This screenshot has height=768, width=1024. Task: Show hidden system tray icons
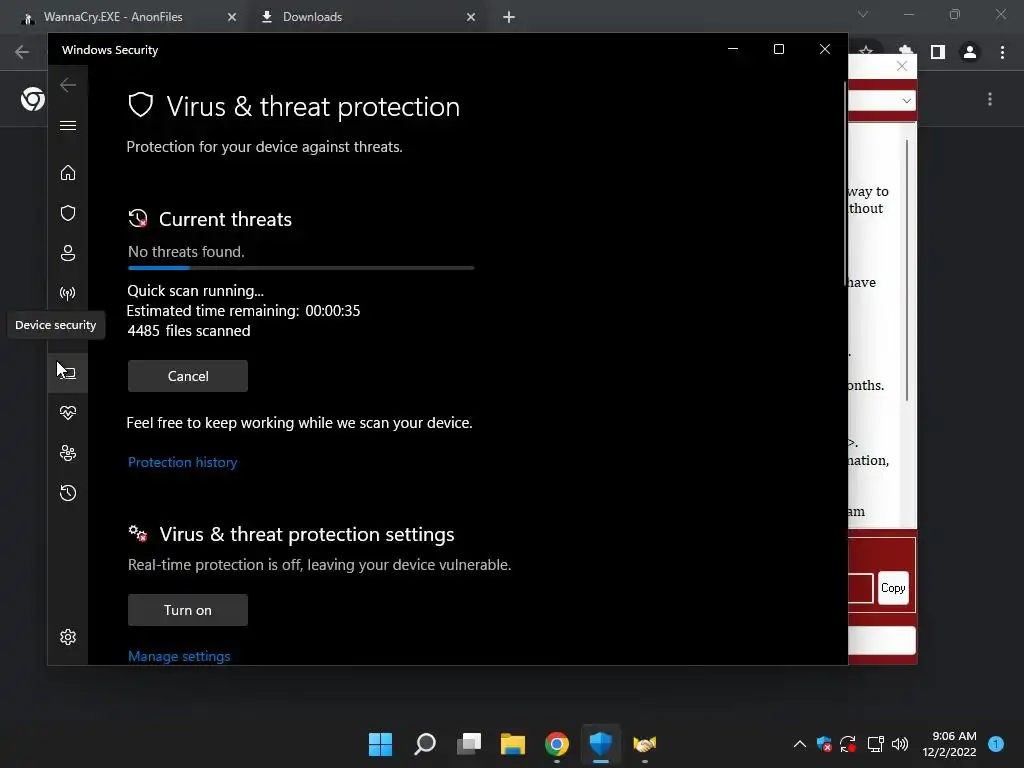pos(799,744)
